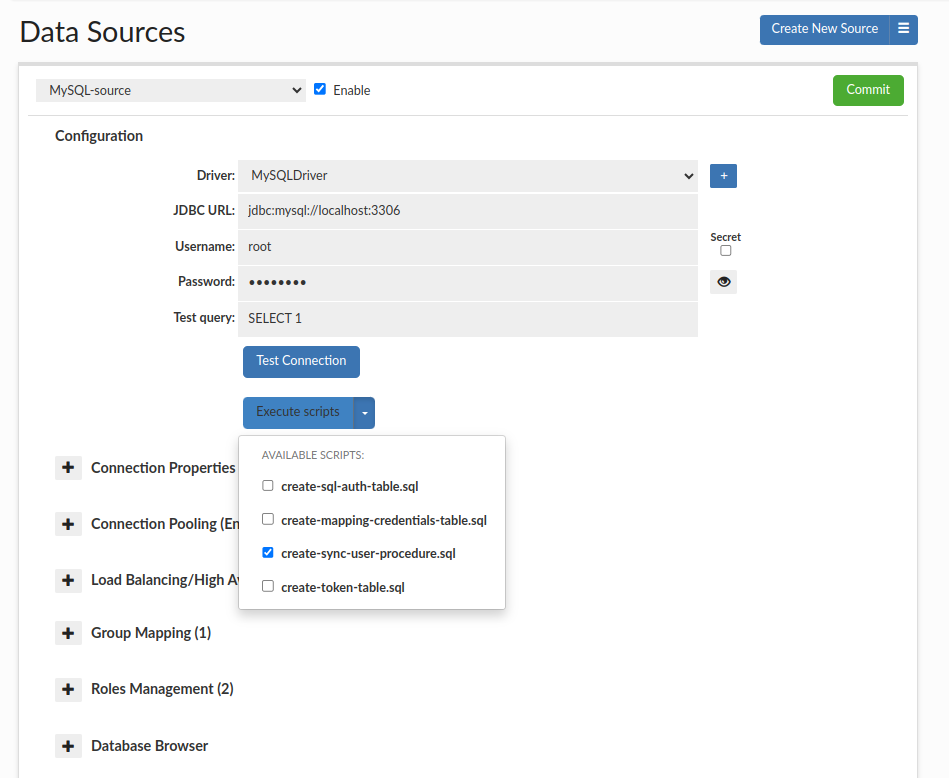949x778 pixels.
Task: Select create-mapping-credentials-table.sql from script list
Action: (267, 520)
